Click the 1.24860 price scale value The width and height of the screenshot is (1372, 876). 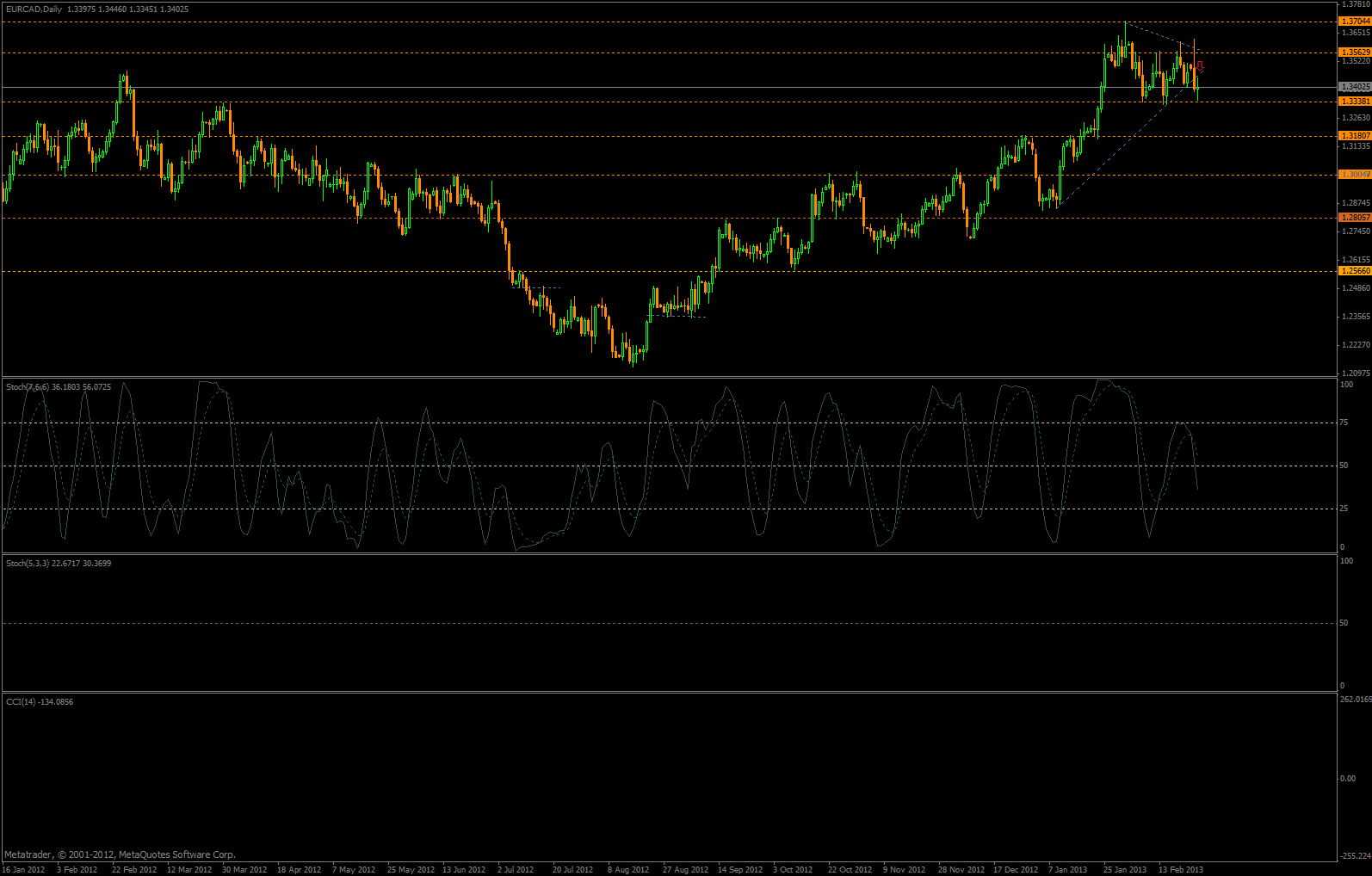[1356, 288]
